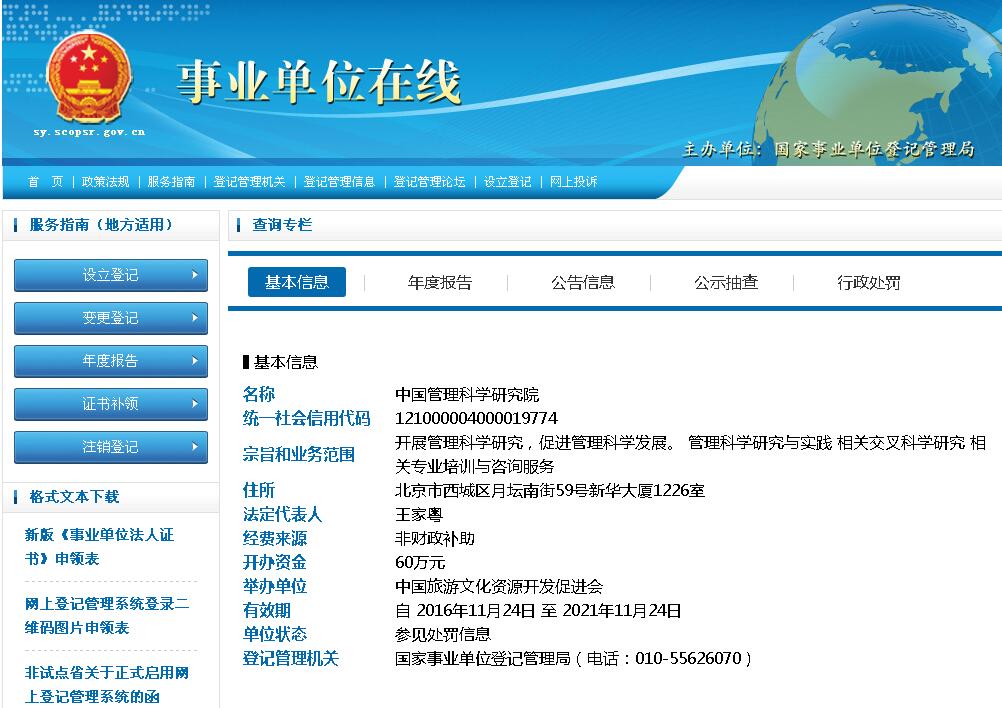Click 查询专栏 heading
1002x708 pixels.
coord(282,224)
